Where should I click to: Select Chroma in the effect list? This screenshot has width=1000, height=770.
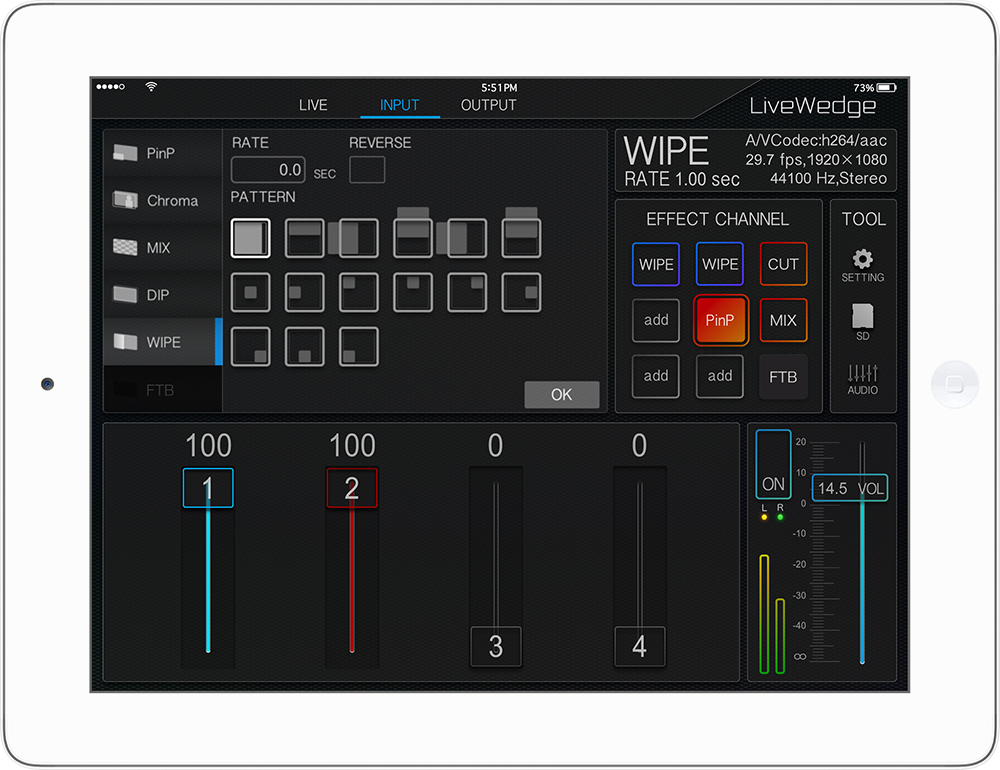162,200
